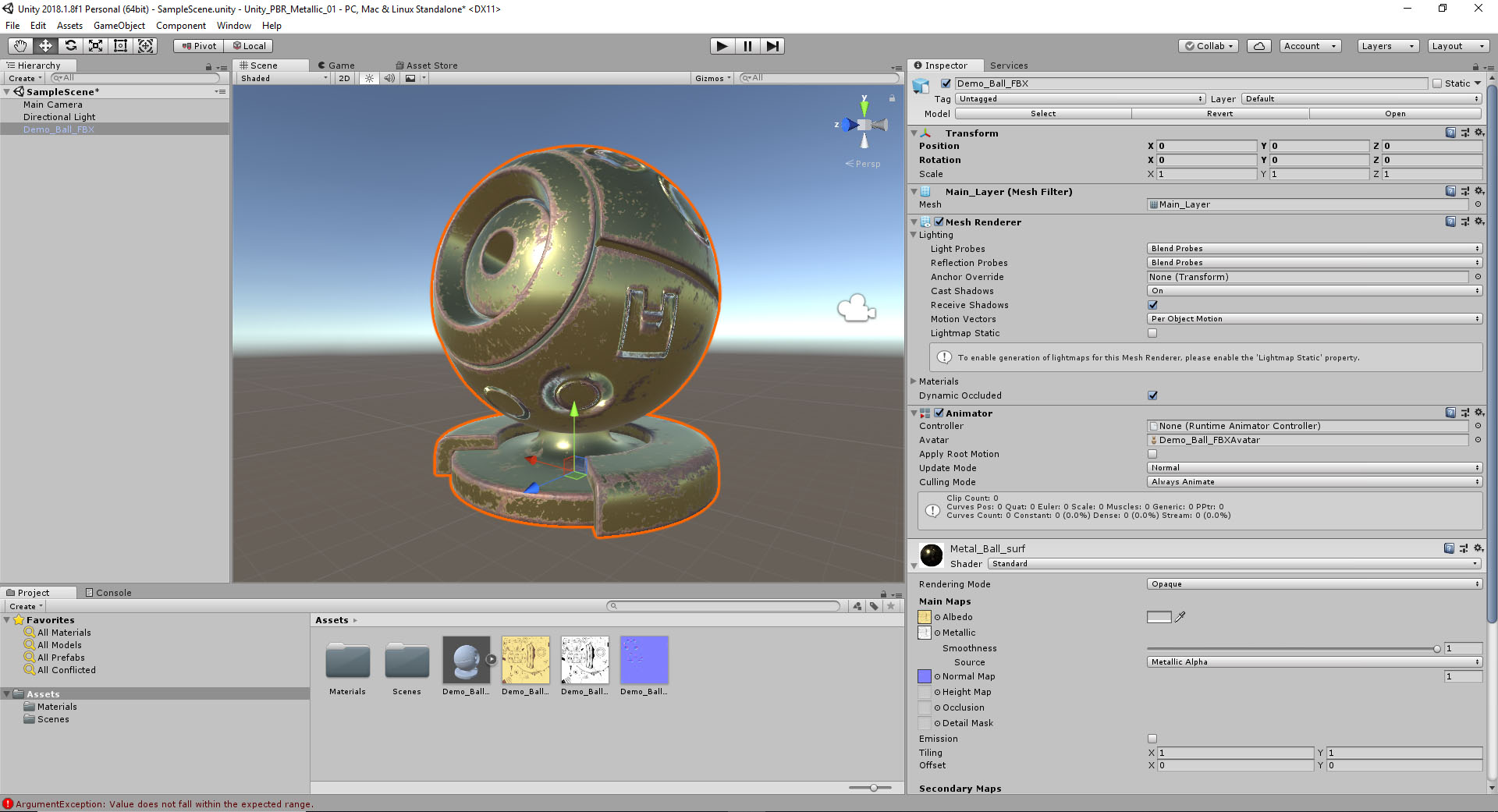Select the Scale tool

click(x=96, y=46)
